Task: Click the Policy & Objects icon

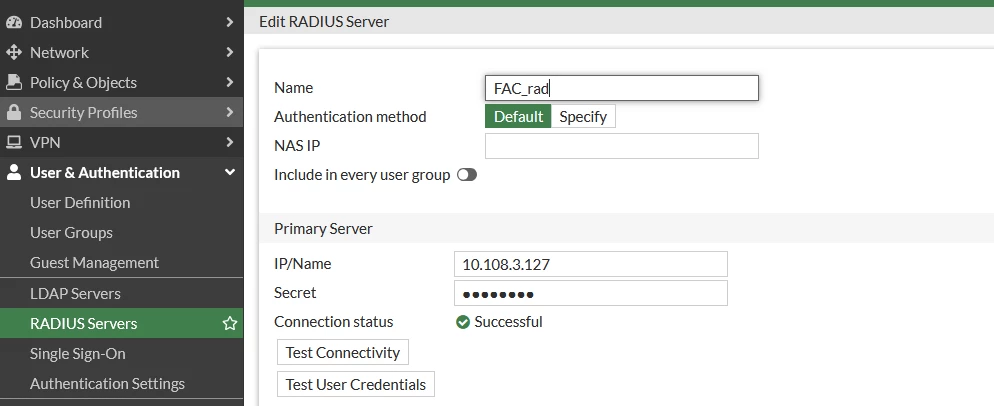Action: tap(14, 82)
